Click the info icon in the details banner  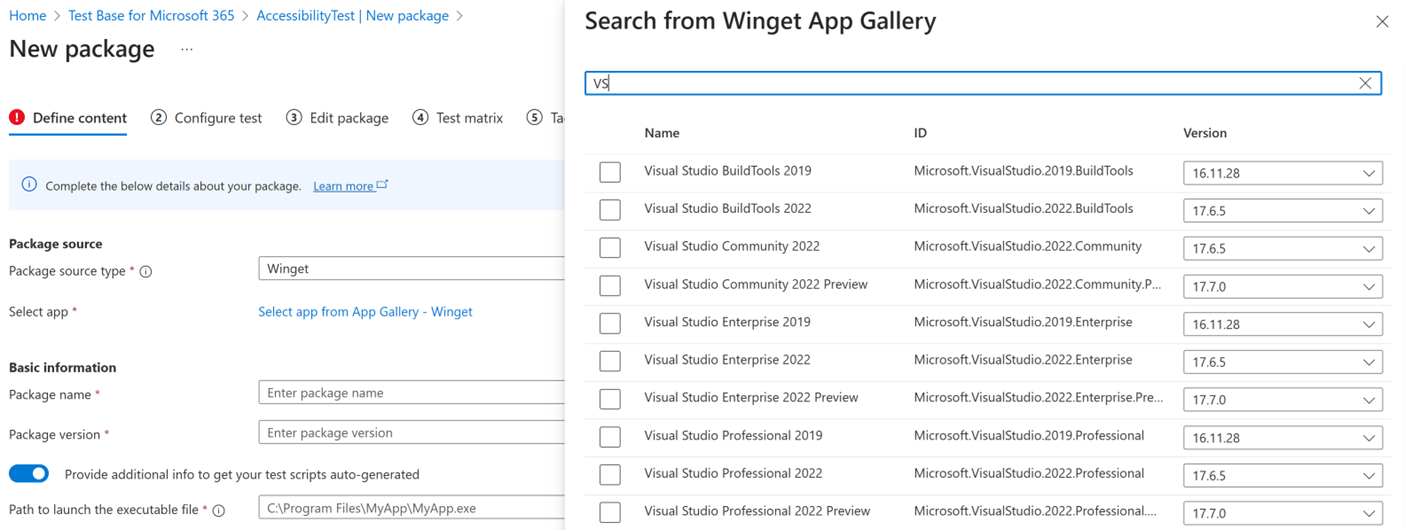point(29,185)
